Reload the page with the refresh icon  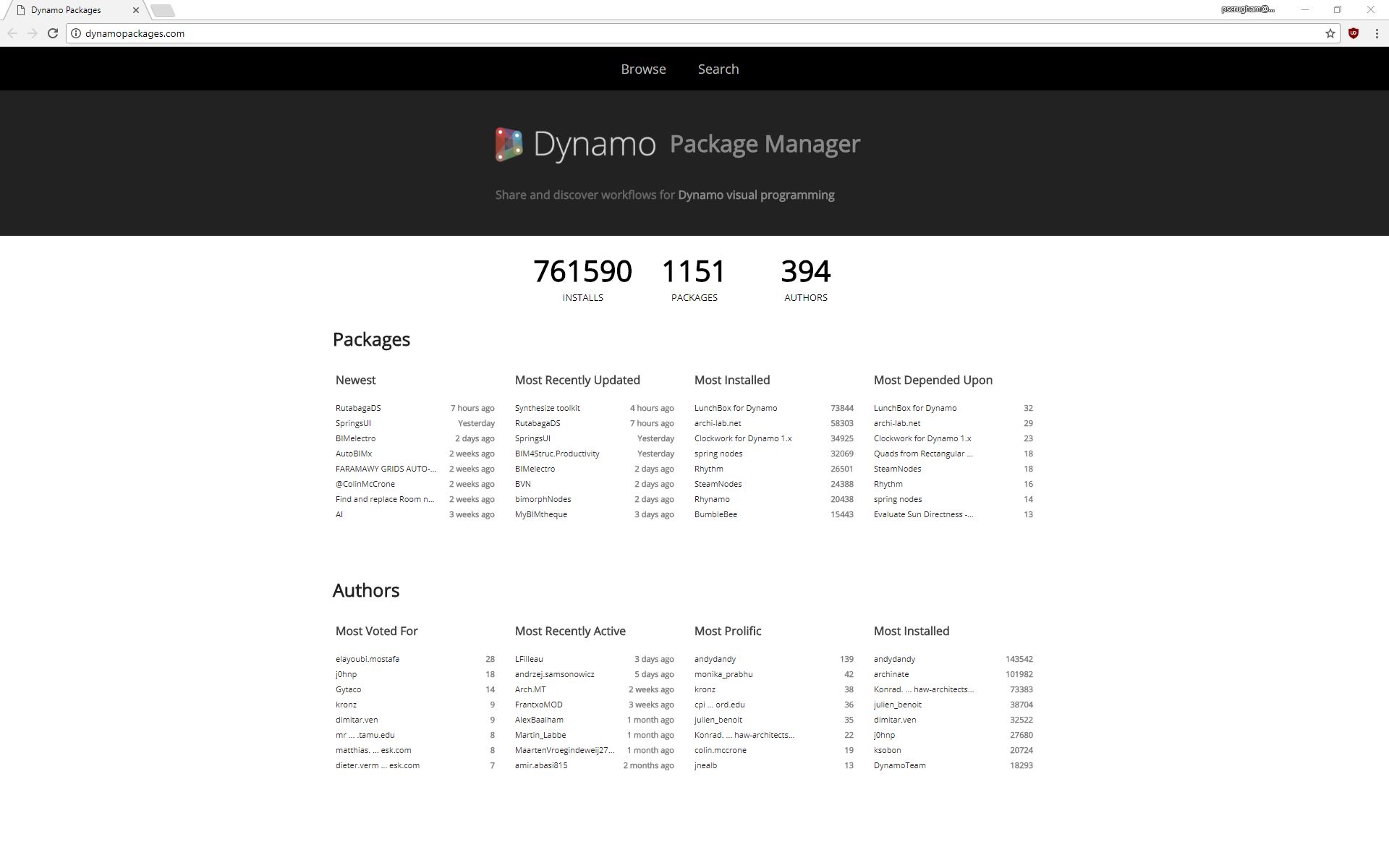[53, 33]
